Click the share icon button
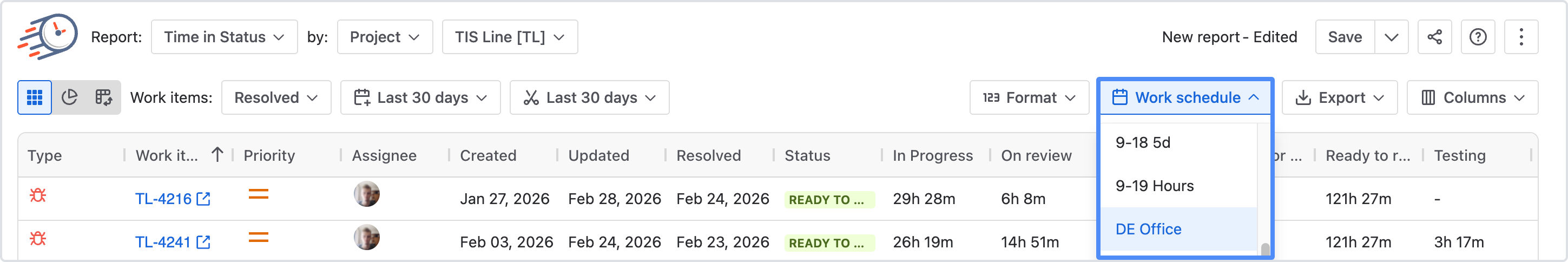1568x262 pixels. (1435, 37)
